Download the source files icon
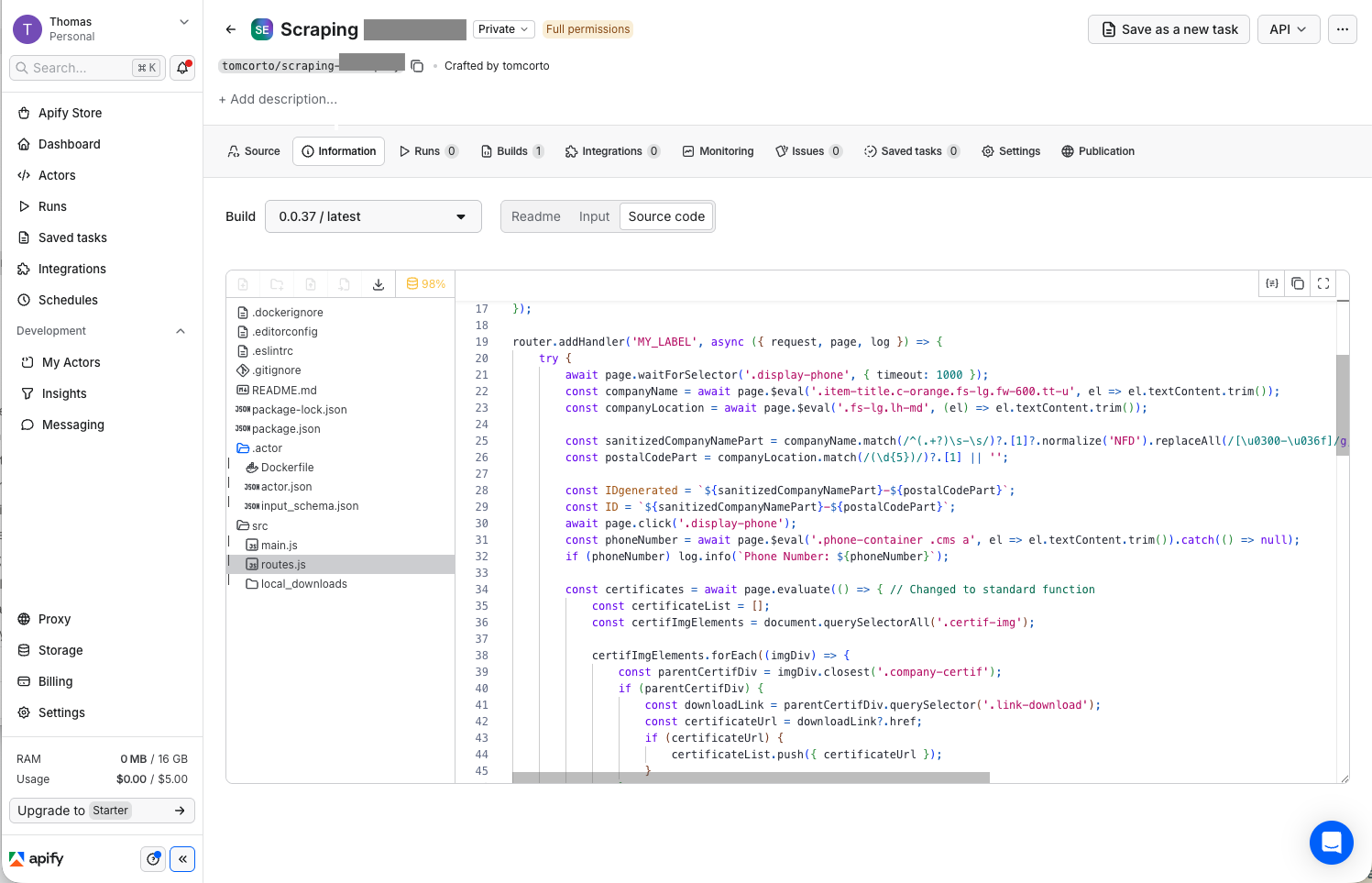The height and width of the screenshot is (883, 1372). point(379,284)
